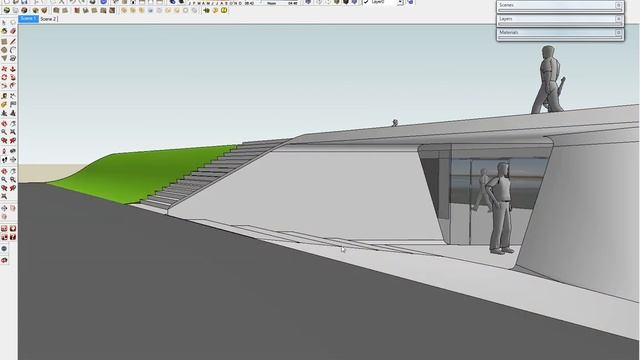Image resolution: width=640 pixels, height=360 pixels.
Task: Choose the Rotate tool
Action: (x=4, y=77)
